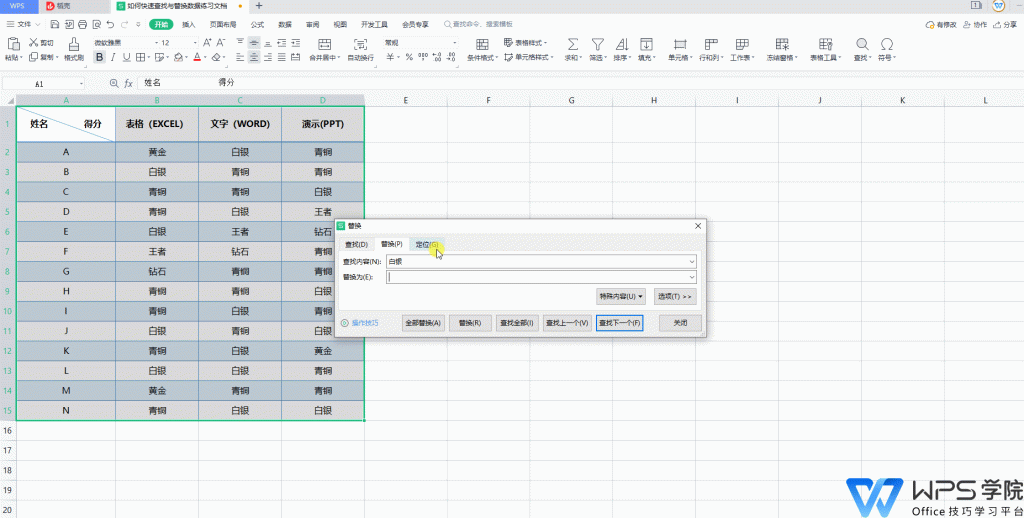The image size is (1024, 518).
Task: Click the Find (查找) magnifier icon
Action: (862, 44)
